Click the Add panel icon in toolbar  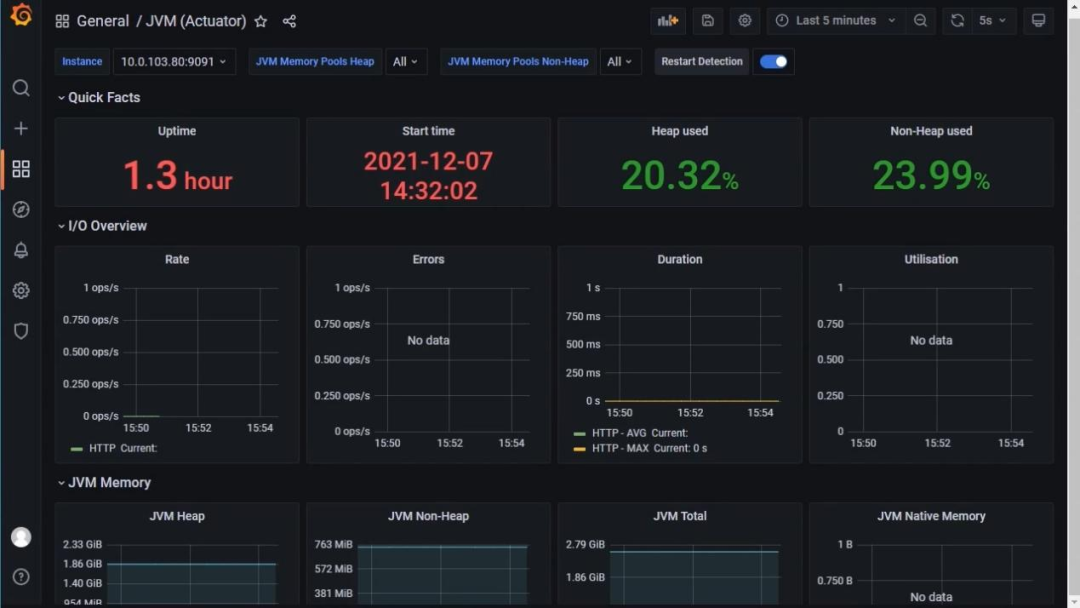667,21
